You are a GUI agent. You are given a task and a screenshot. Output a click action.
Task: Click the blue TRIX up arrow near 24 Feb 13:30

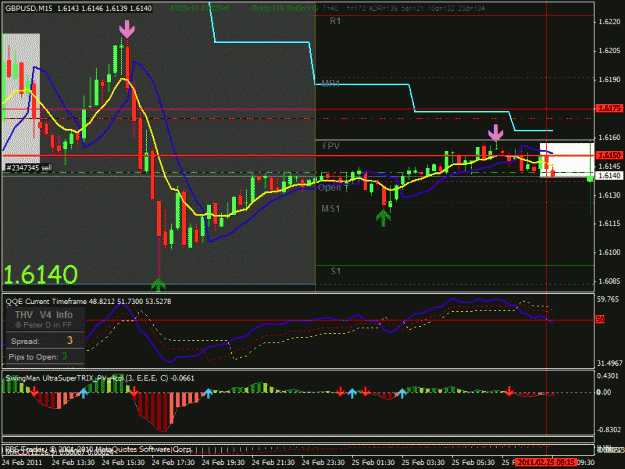click(x=83, y=393)
